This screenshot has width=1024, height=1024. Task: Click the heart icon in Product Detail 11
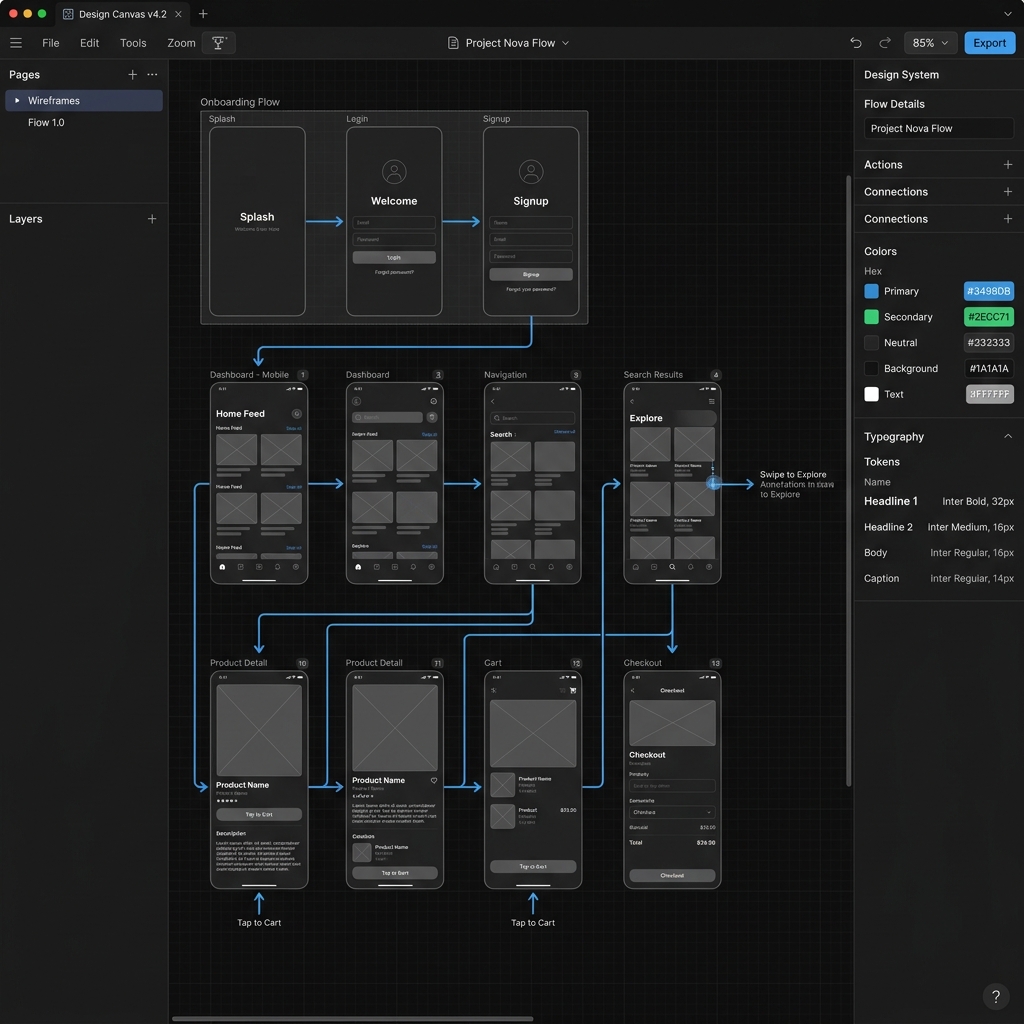click(434, 780)
